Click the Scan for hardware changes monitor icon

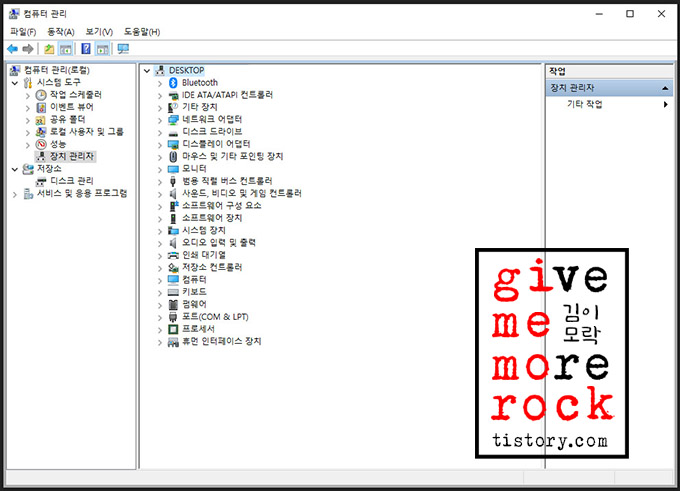[x=123, y=49]
